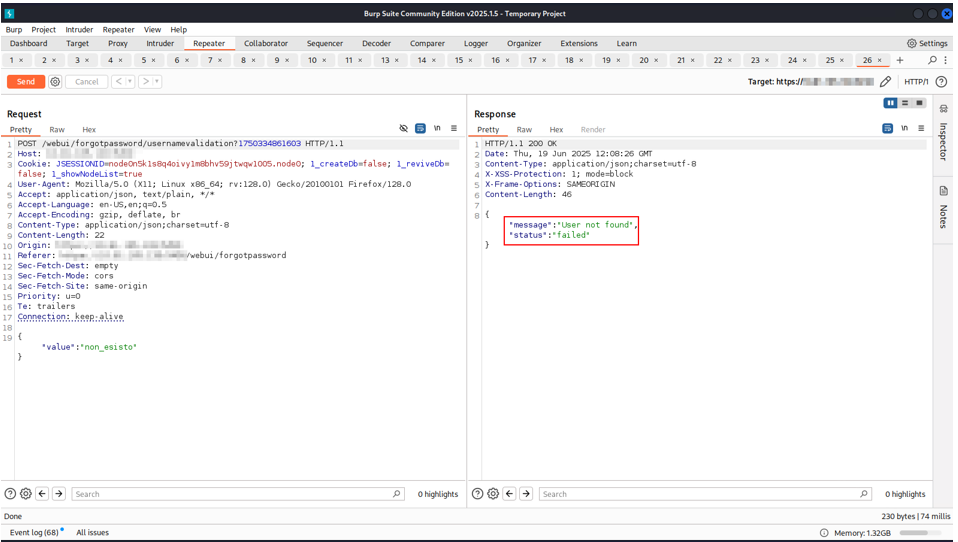Toggle hidden-characters eye icon in Request

coord(404,129)
